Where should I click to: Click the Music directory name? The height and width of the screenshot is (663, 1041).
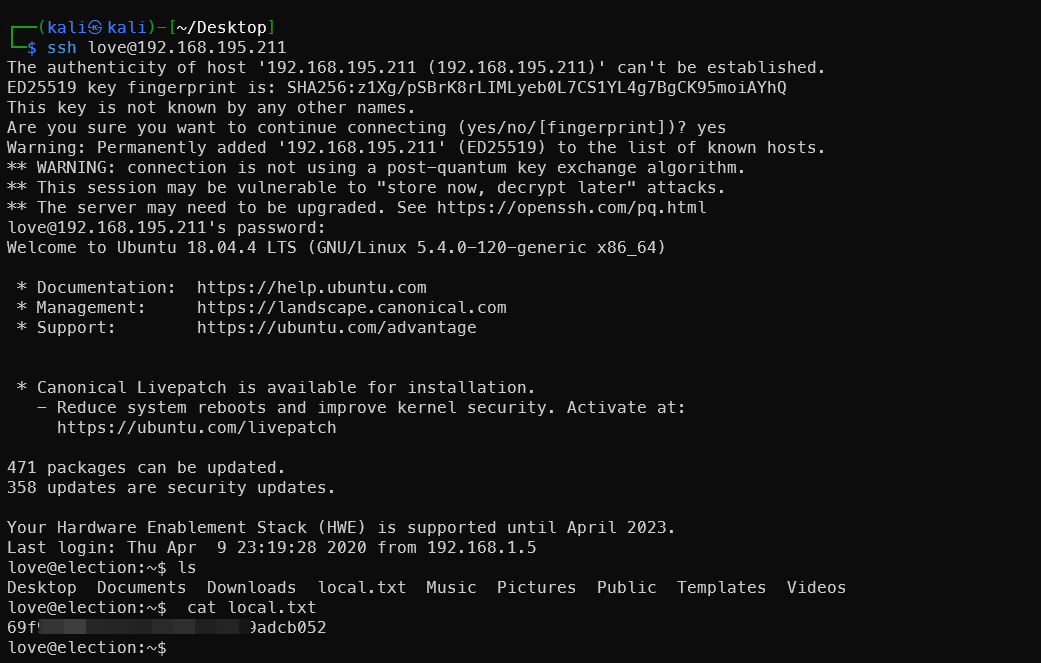click(x=451, y=587)
